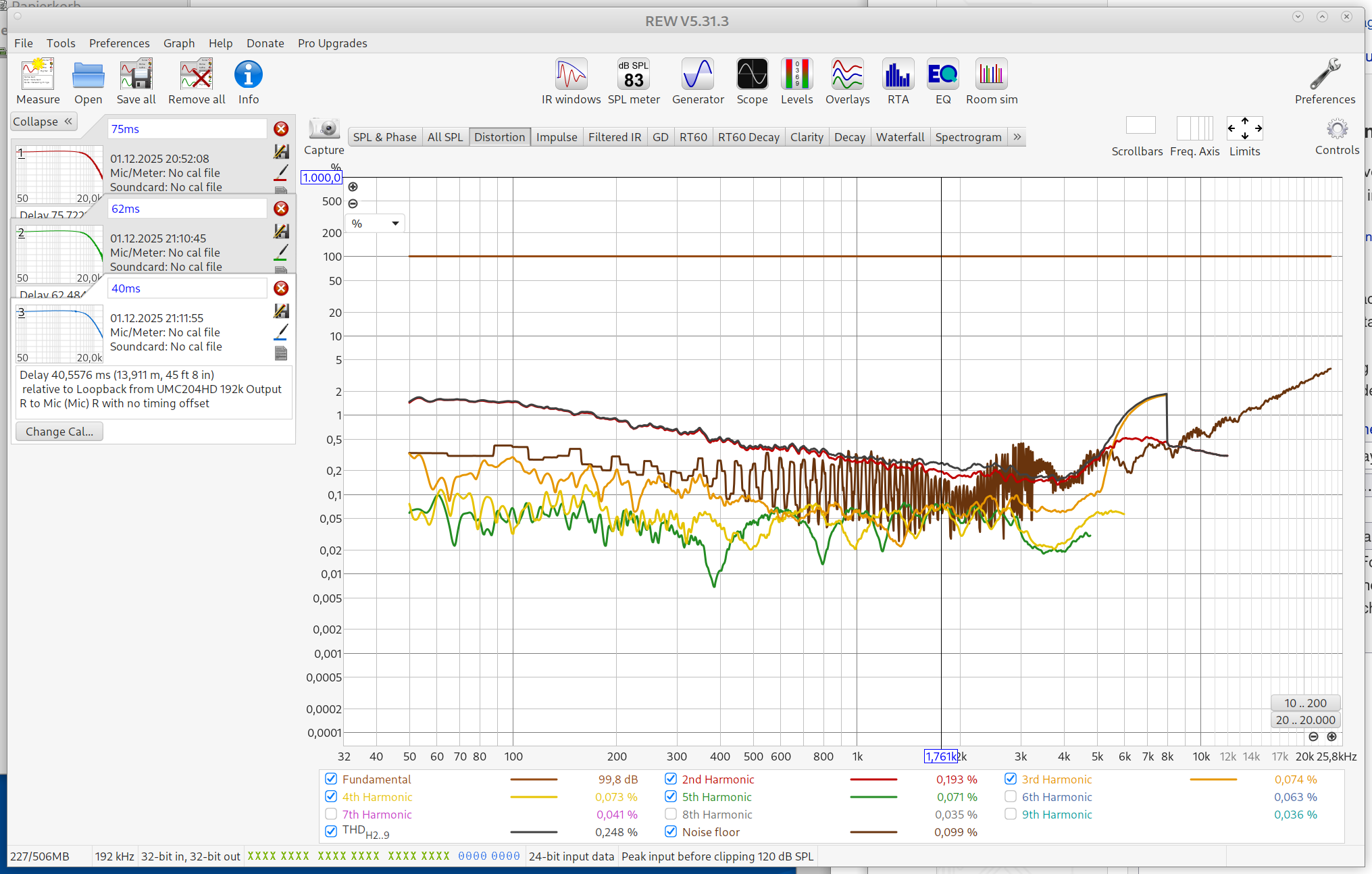This screenshot has width=1372, height=874.
Task: Enable the 6th Harmonic checkbox
Action: coord(1011,796)
